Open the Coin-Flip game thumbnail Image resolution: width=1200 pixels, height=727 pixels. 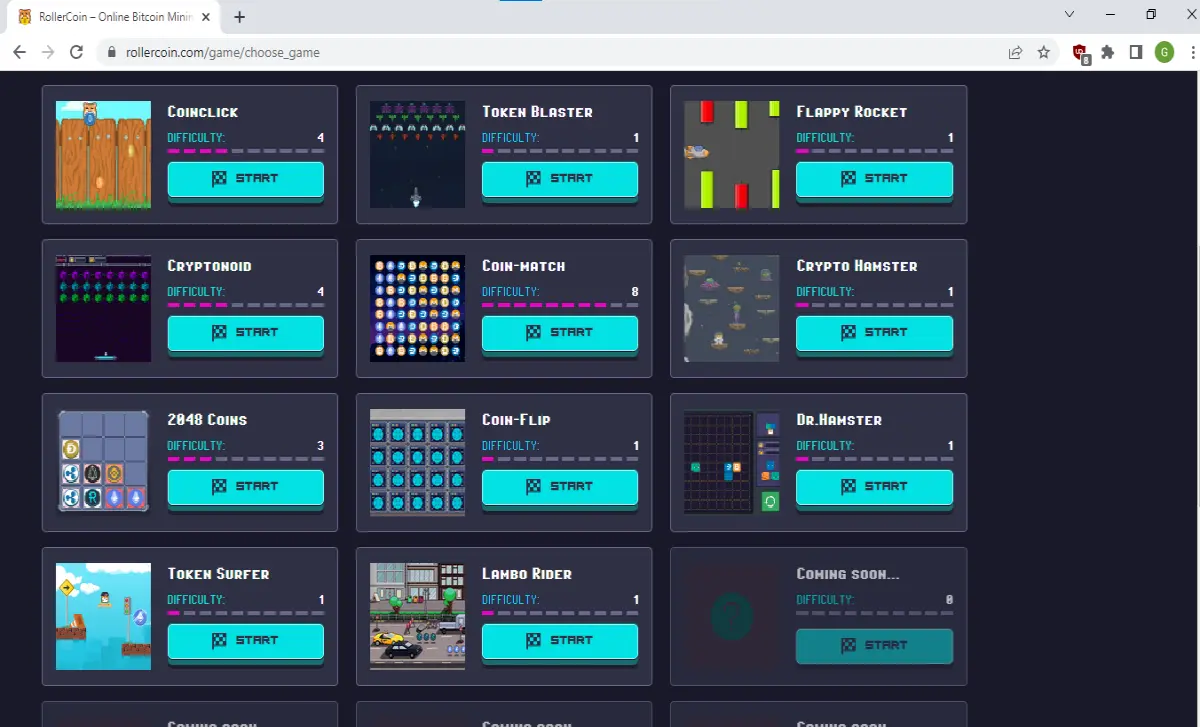417,463
